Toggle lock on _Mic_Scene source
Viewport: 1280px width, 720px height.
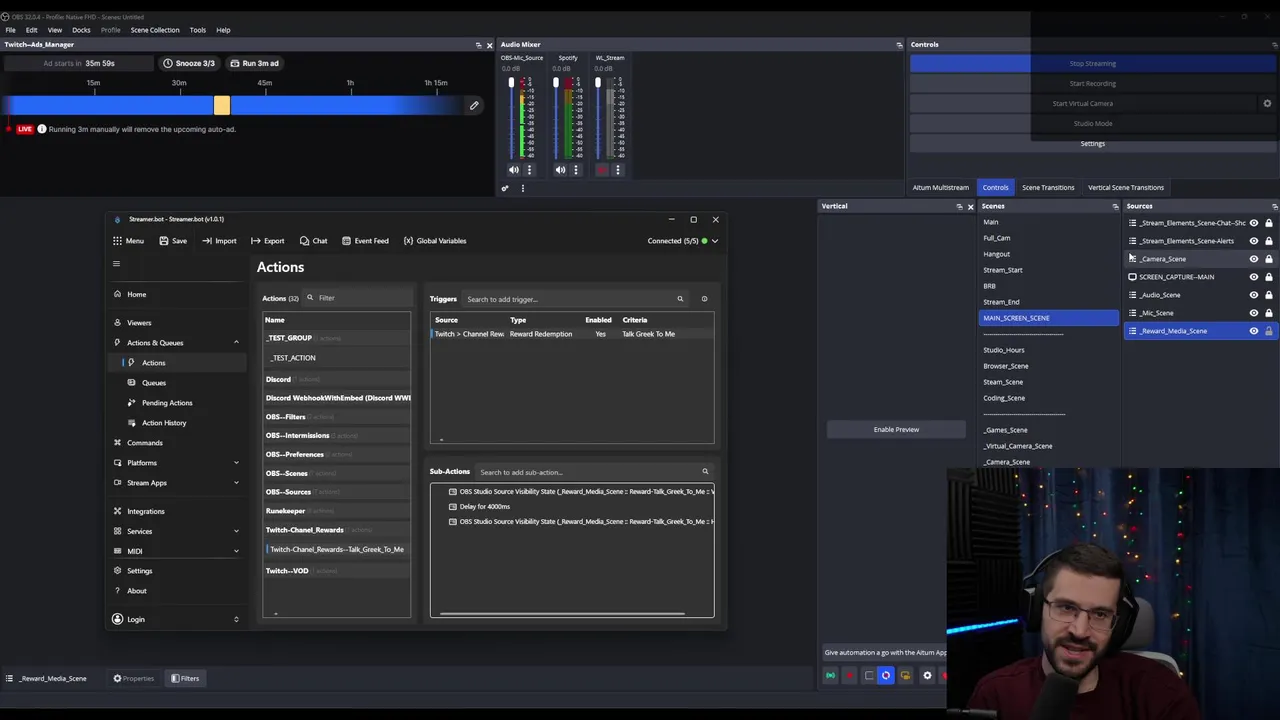pyautogui.click(x=1269, y=313)
